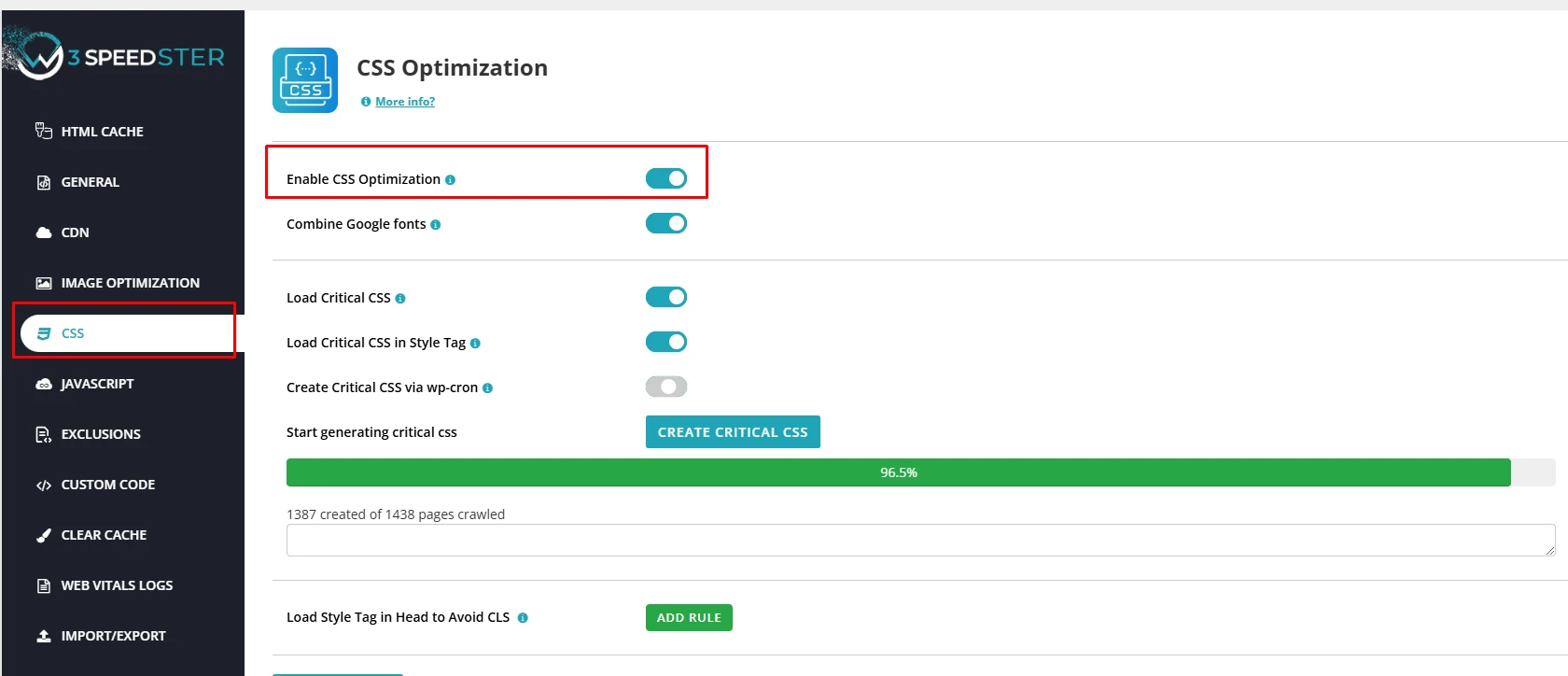
Task: Switch off Load Critical CSS
Action: (666, 297)
